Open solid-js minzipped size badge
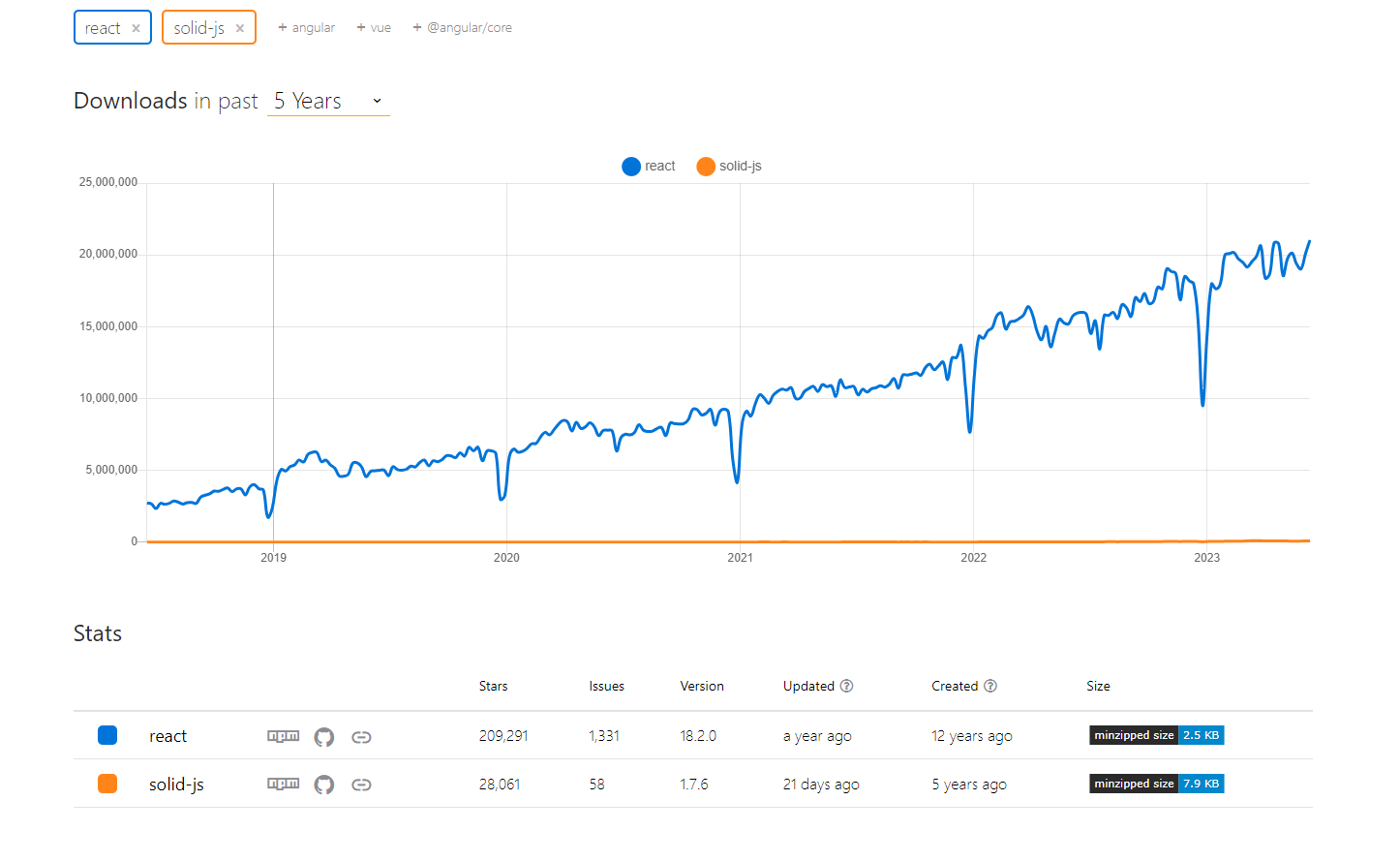The image size is (1400, 862). (1157, 784)
